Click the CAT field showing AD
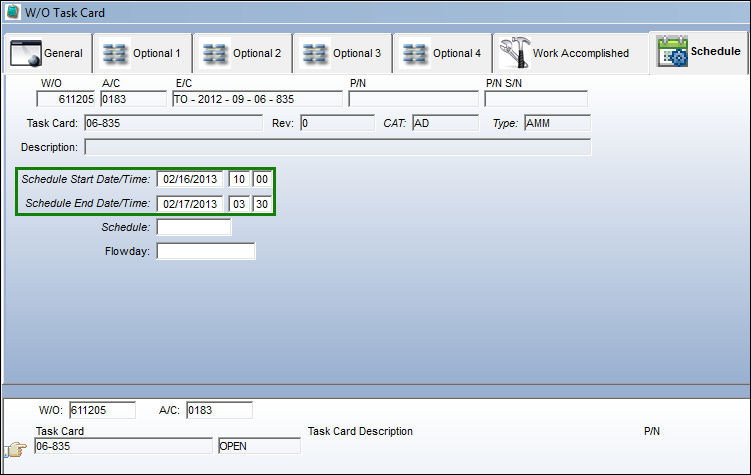Image resolution: width=751 pixels, height=475 pixels. coord(445,123)
